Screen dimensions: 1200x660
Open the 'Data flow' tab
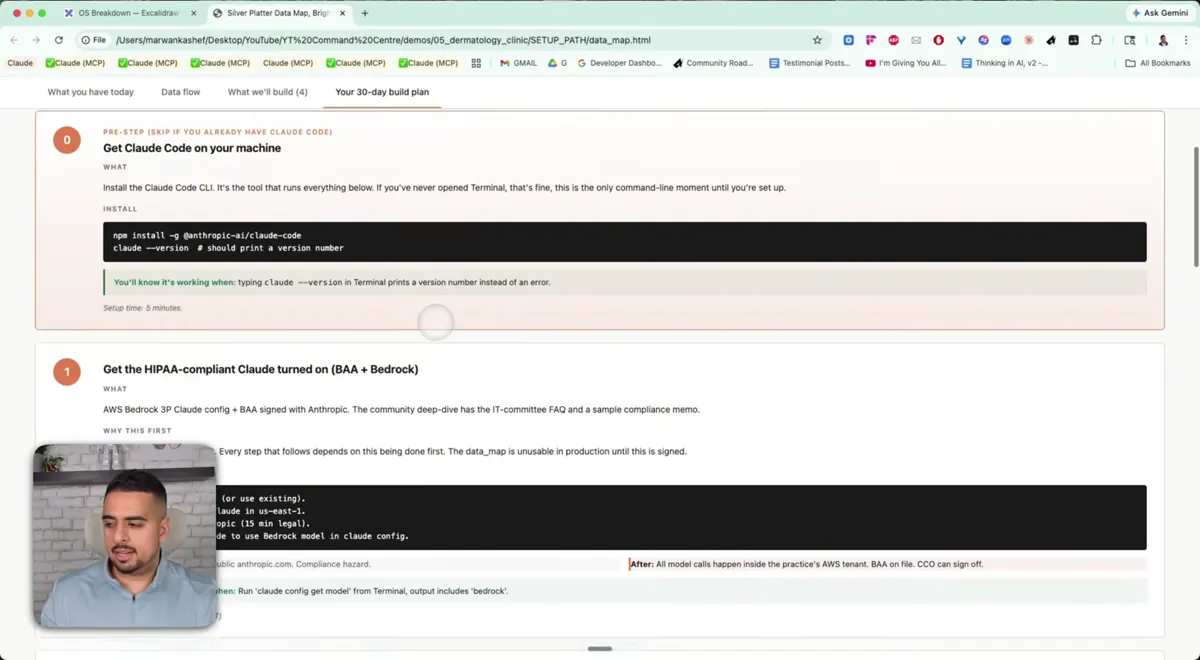pos(181,92)
